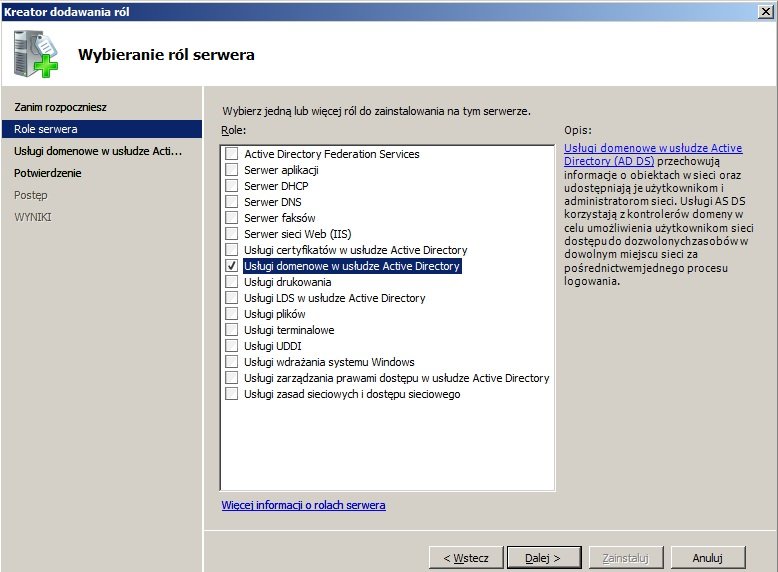Click the Postęp step in sidebar
778x572 pixels.
coord(31,195)
